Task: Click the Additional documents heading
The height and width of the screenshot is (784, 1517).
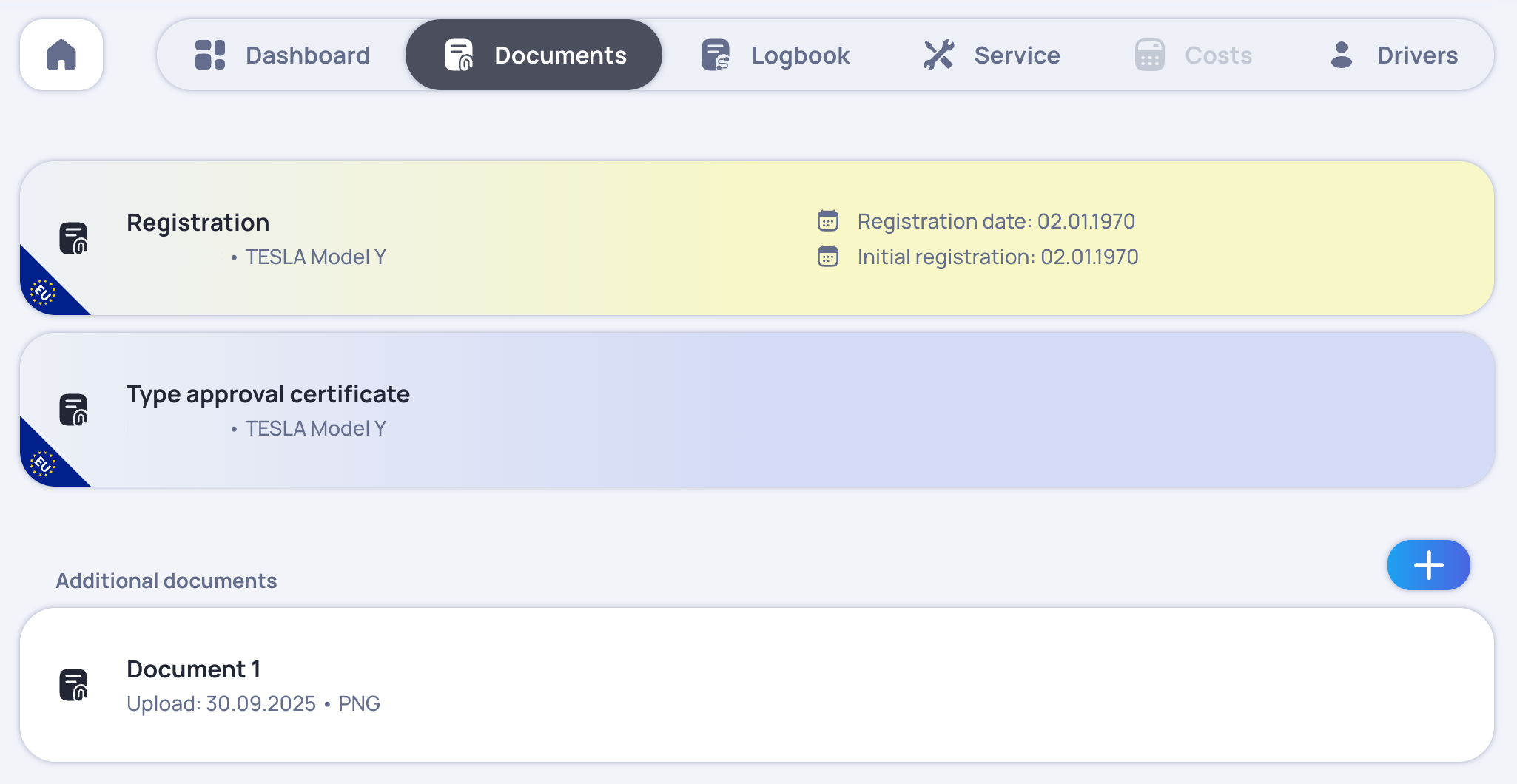Action: point(166,580)
